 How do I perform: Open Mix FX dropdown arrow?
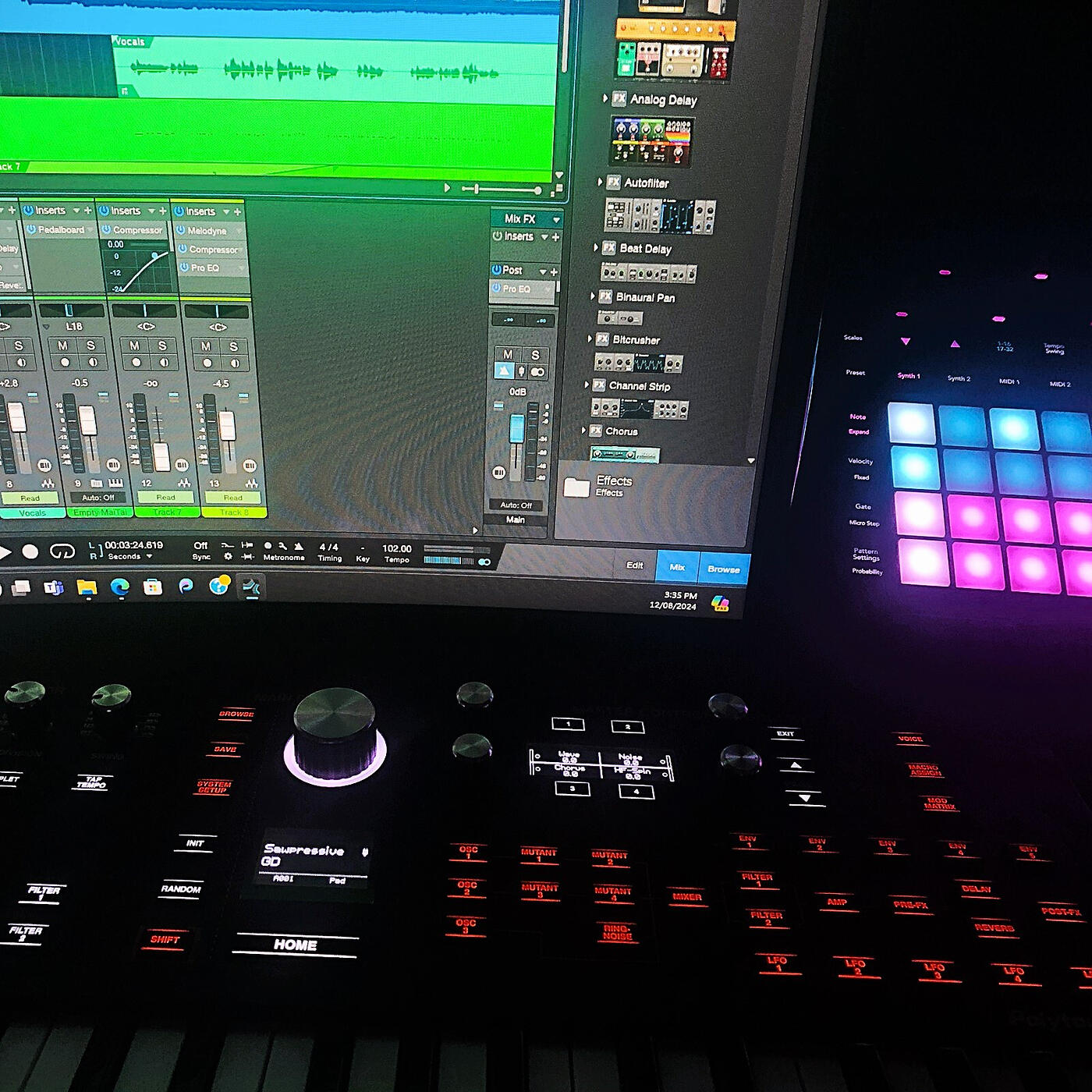556,220
